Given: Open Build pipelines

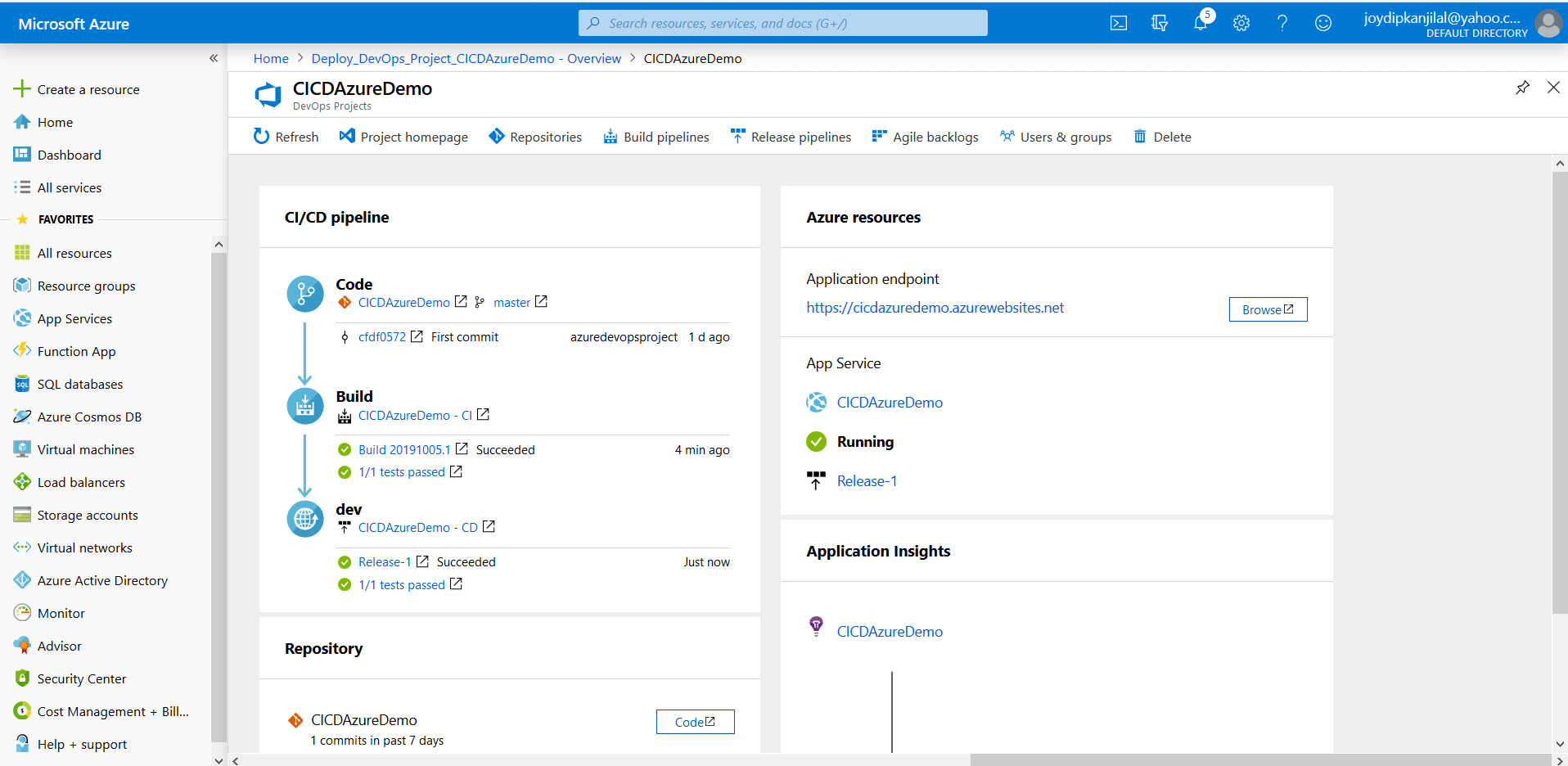Looking at the screenshot, I should coord(656,137).
